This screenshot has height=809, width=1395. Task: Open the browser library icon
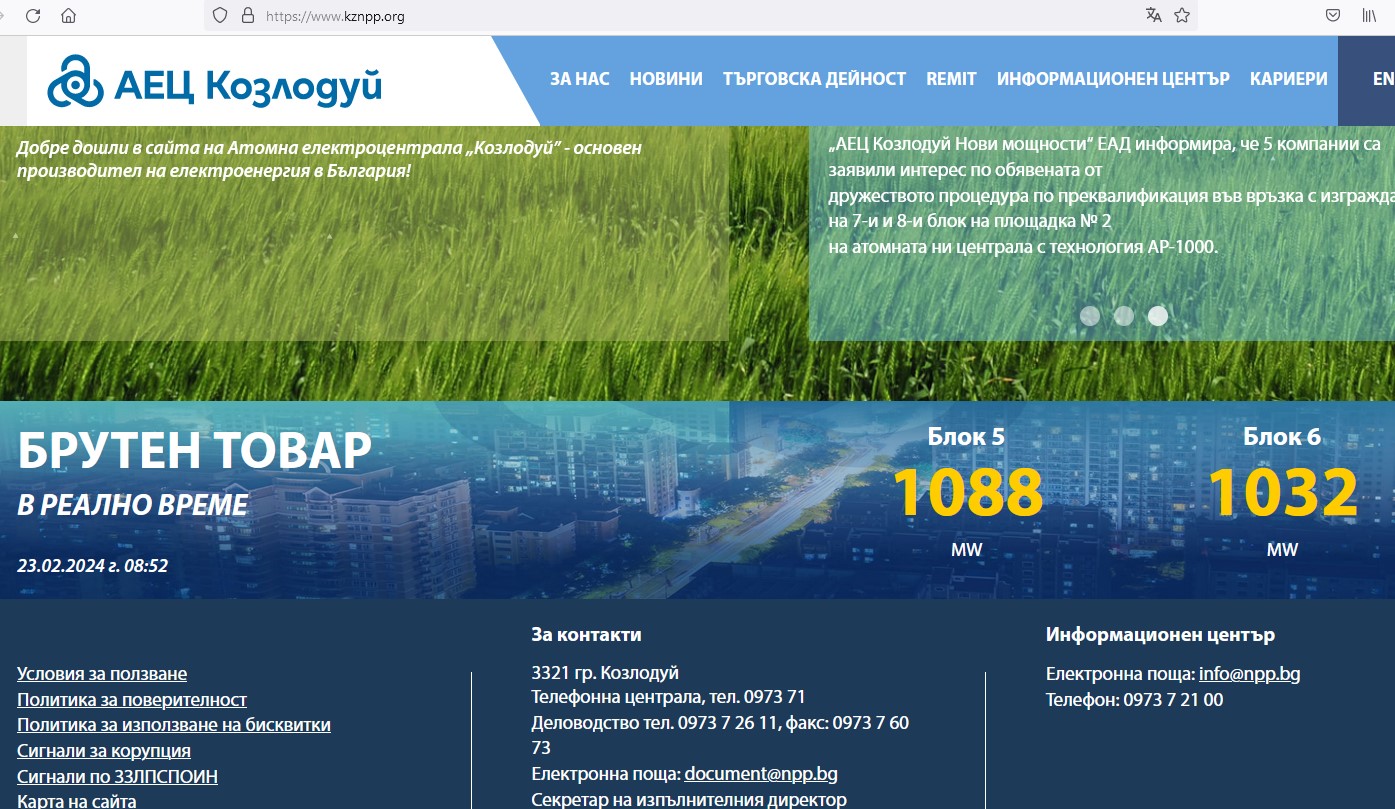tap(1369, 15)
